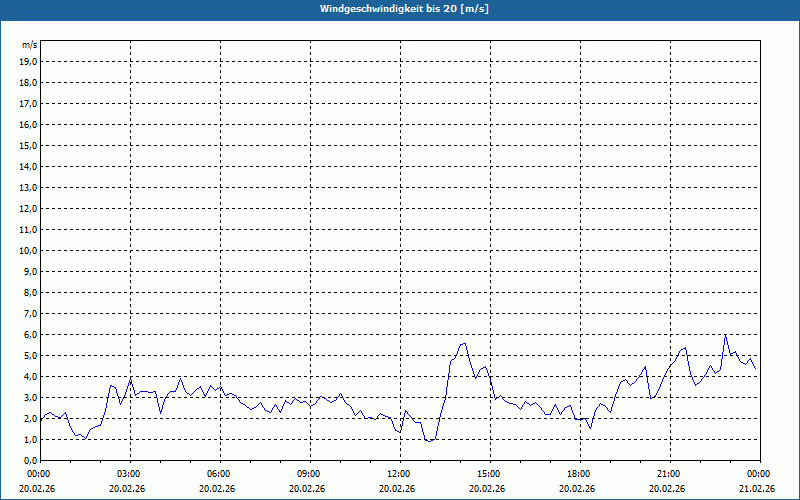Choose the 09:00 time marker

coord(308,474)
